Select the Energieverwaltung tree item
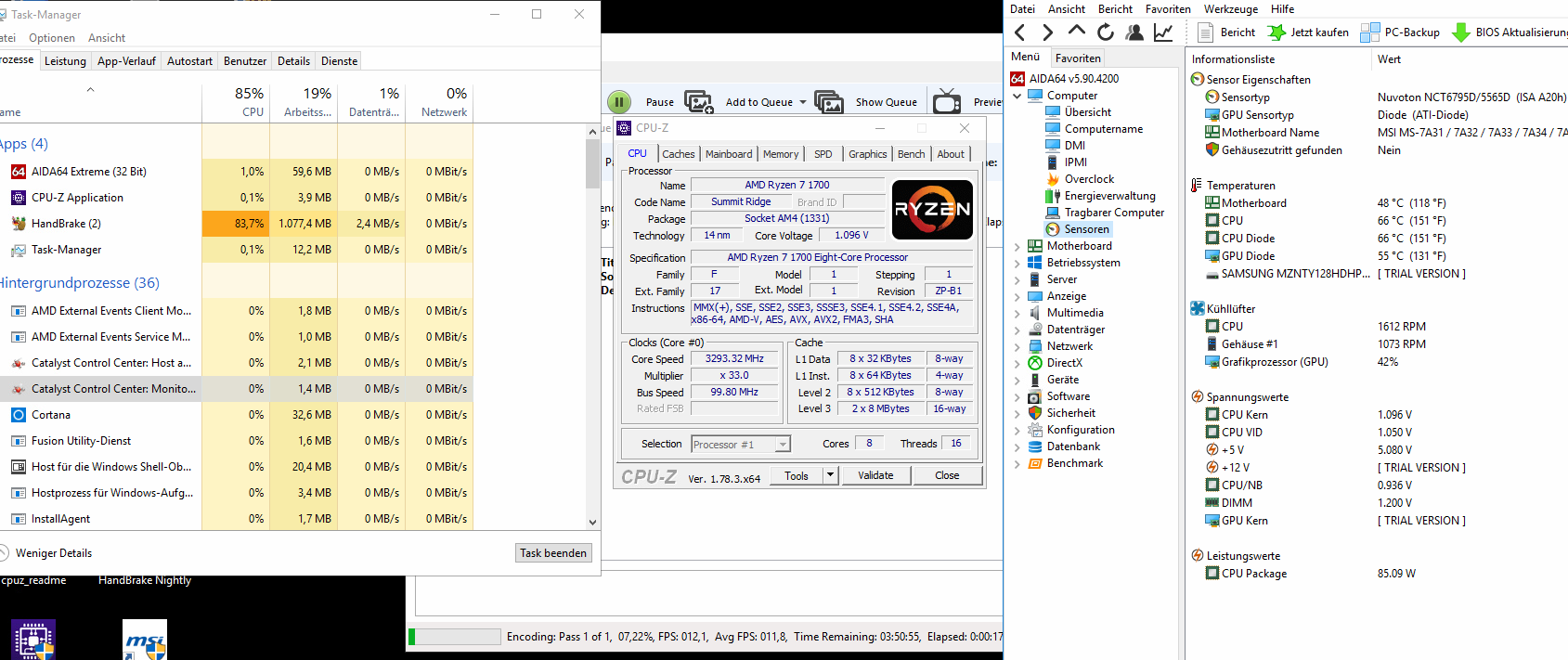 coord(1109,196)
